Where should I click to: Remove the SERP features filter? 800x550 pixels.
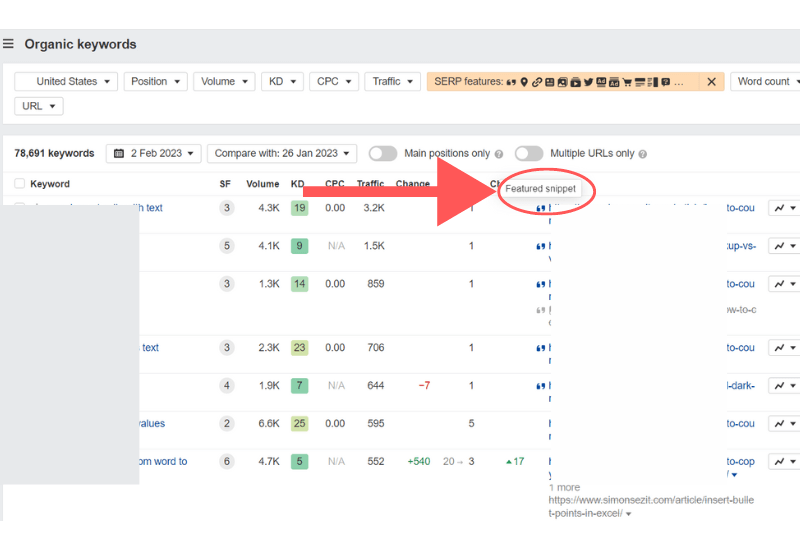(x=711, y=82)
